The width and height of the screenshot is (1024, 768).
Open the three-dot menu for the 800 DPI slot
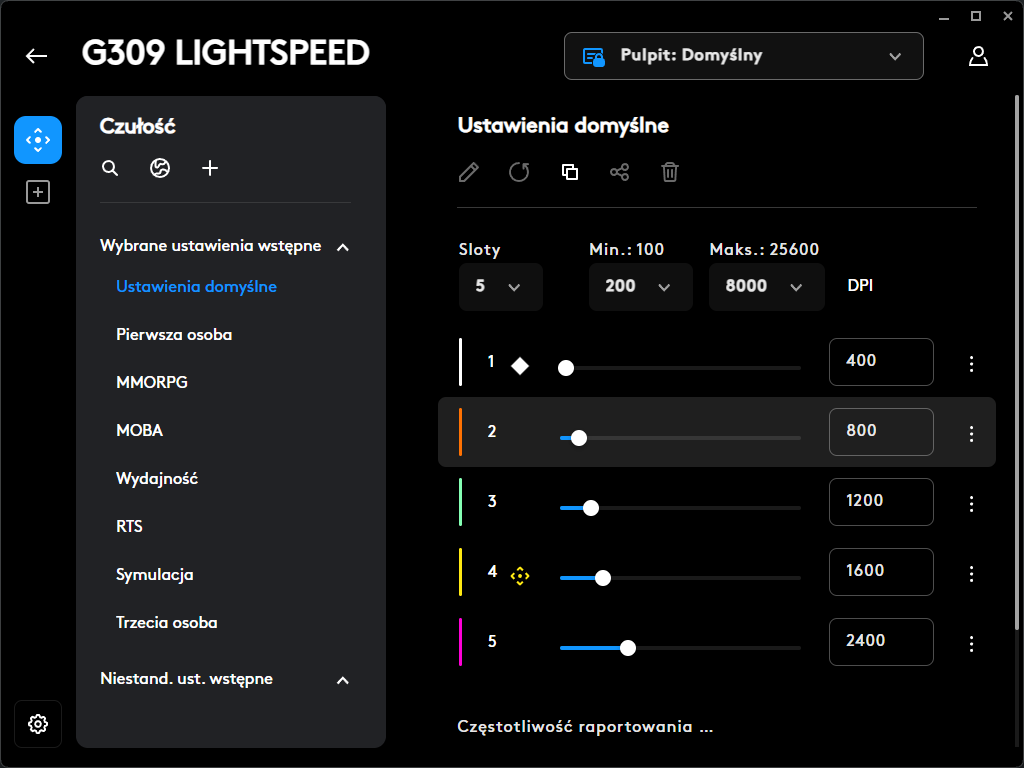click(971, 434)
